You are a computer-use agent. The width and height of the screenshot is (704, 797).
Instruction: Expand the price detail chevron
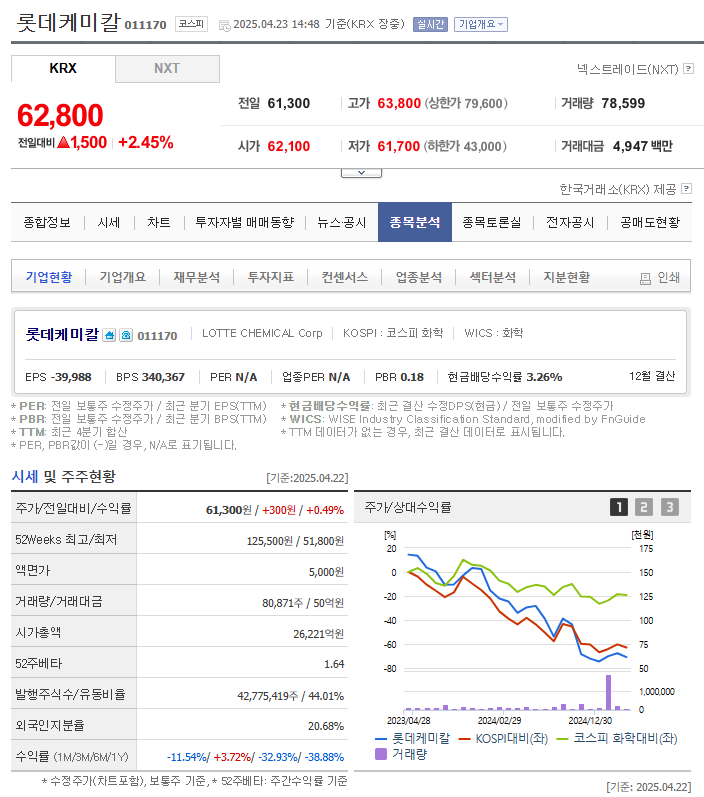click(361, 173)
